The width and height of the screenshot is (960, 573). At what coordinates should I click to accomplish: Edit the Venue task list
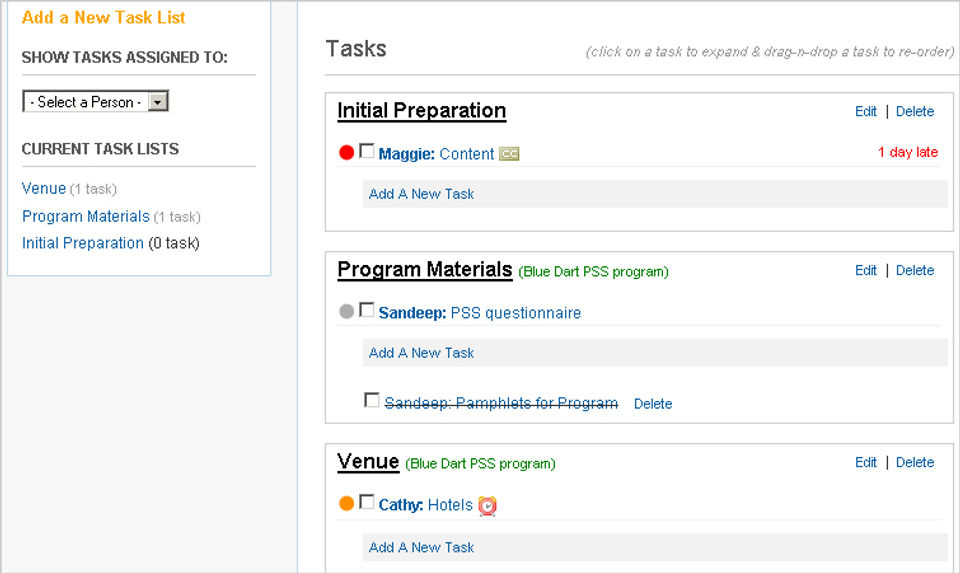[866, 463]
